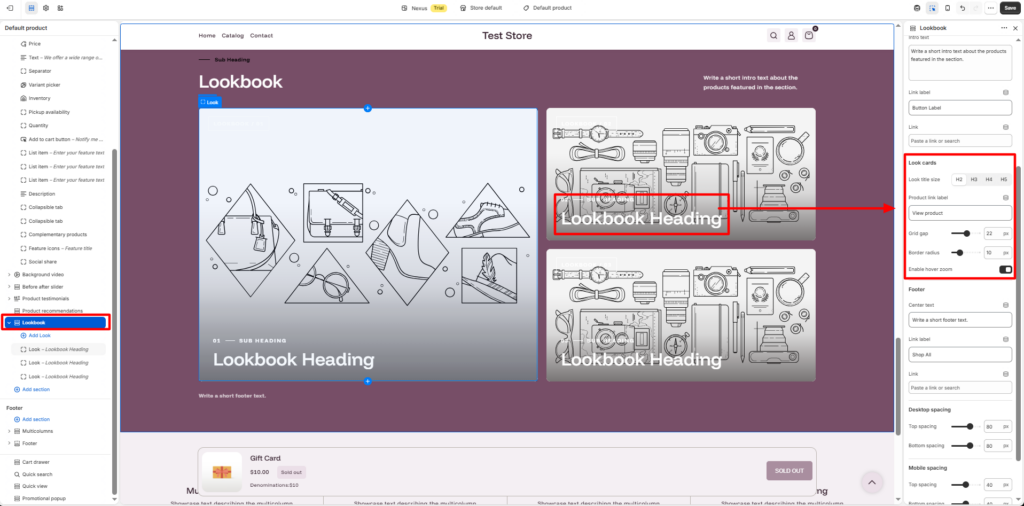Set Look title size to H4
This screenshot has width=1024, height=506.
coord(989,179)
